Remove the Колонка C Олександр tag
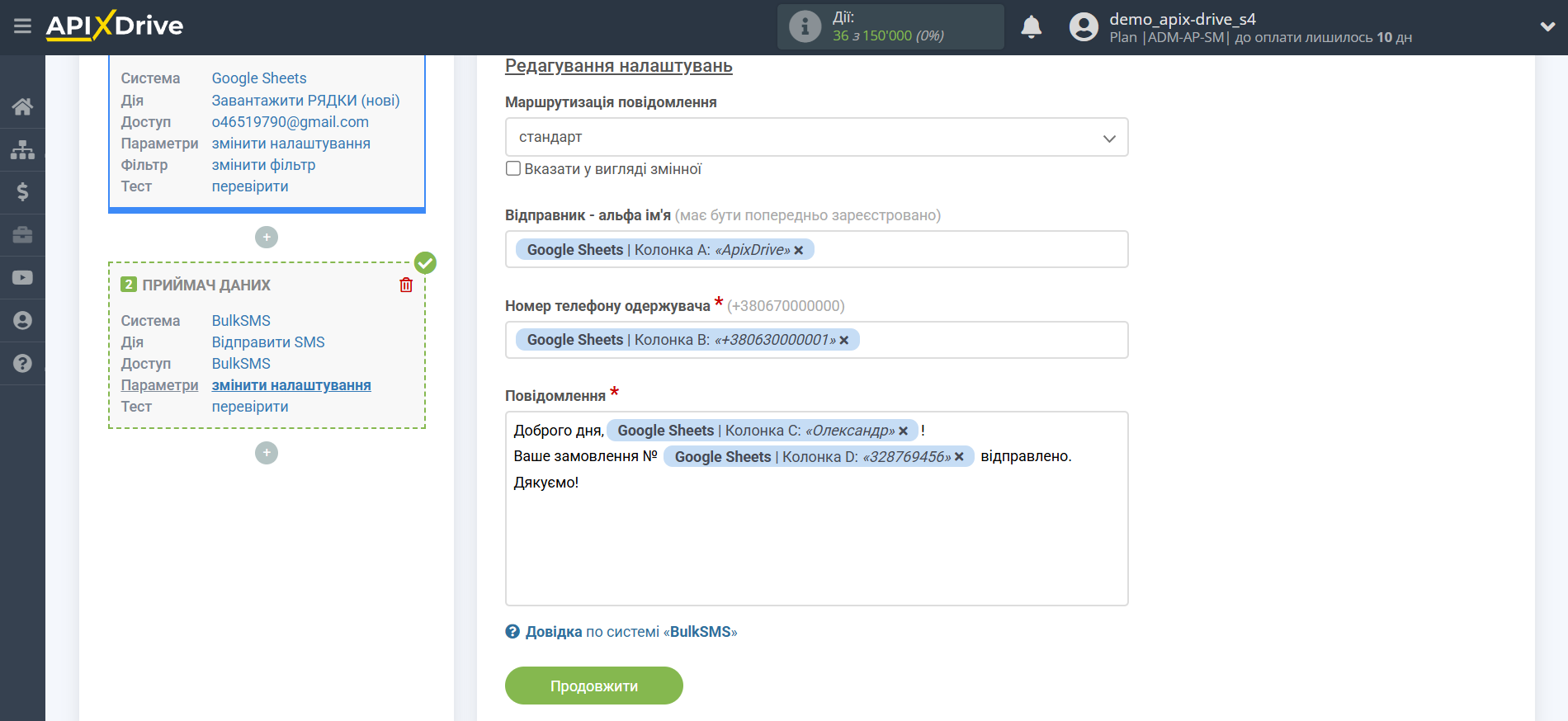The image size is (1568, 721). 904,431
